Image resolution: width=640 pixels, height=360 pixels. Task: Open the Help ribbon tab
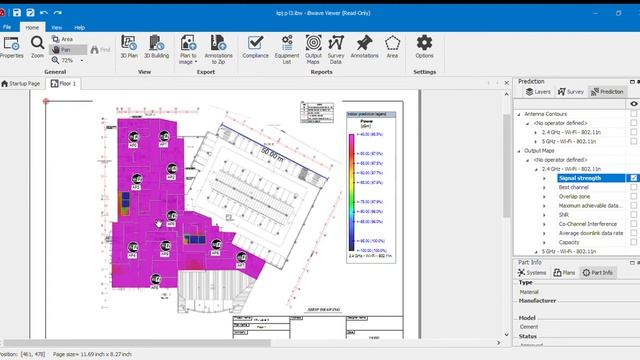80,27
